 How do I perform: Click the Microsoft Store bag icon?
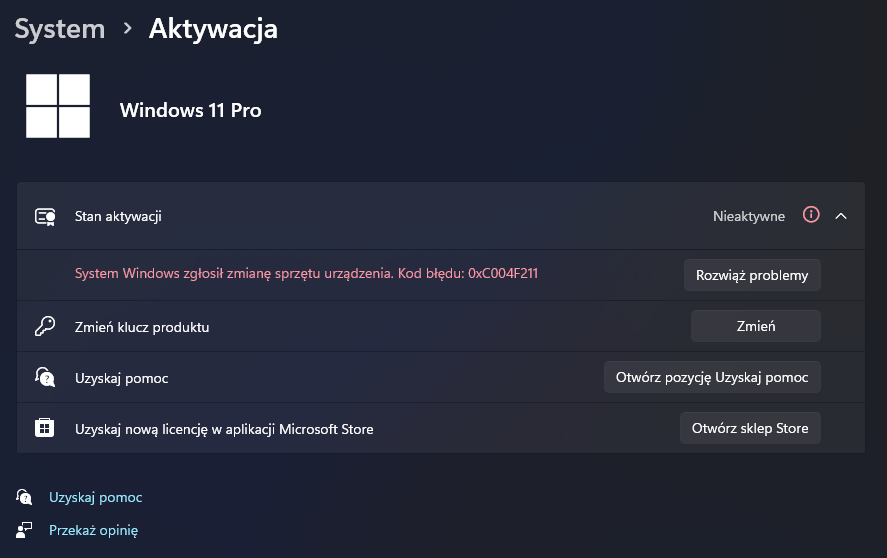point(45,428)
